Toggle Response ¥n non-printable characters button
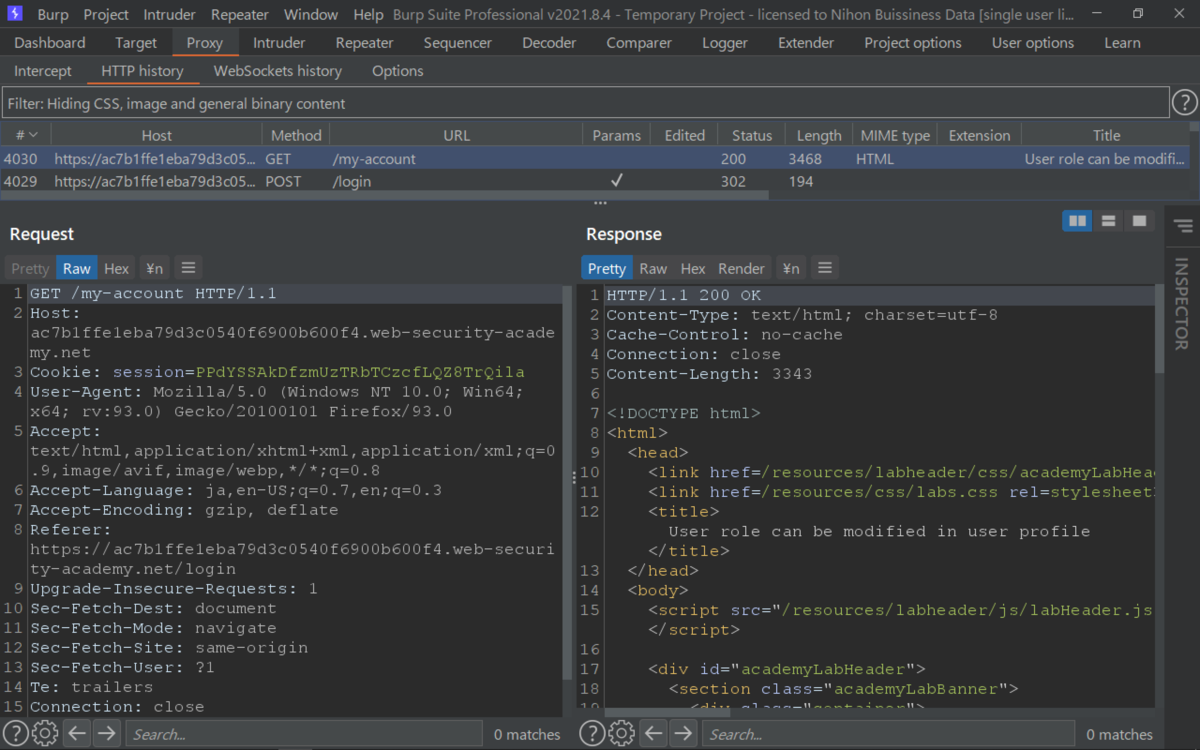This screenshot has height=750, width=1200. click(791, 268)
